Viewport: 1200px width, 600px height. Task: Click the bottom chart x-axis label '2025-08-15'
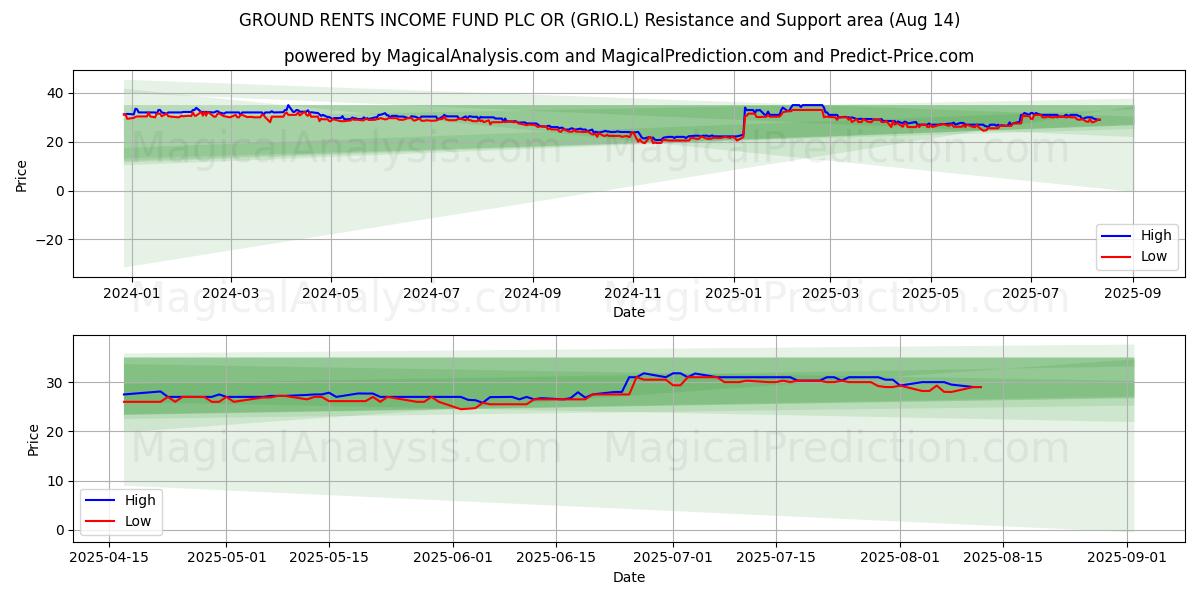1003,558
